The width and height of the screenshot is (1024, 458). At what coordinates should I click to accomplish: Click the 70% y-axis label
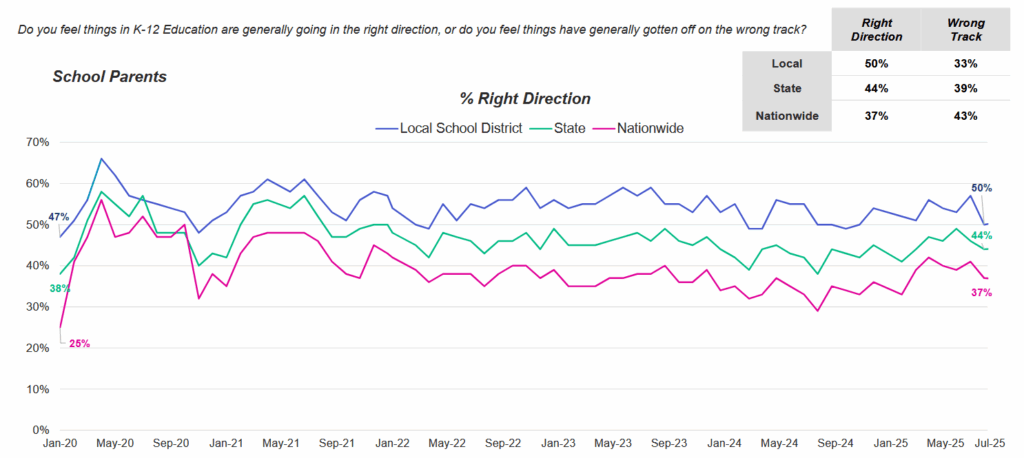(36, 142)
